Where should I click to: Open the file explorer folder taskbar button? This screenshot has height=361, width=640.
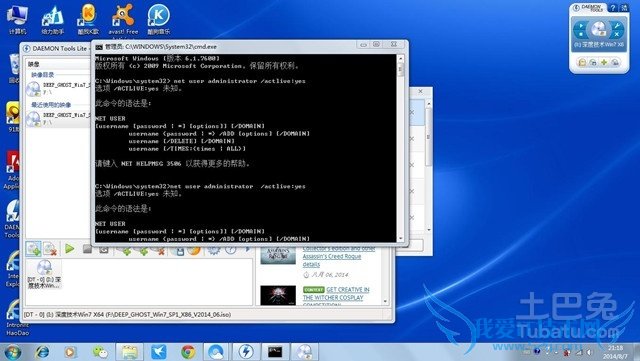tap(129, 352)
